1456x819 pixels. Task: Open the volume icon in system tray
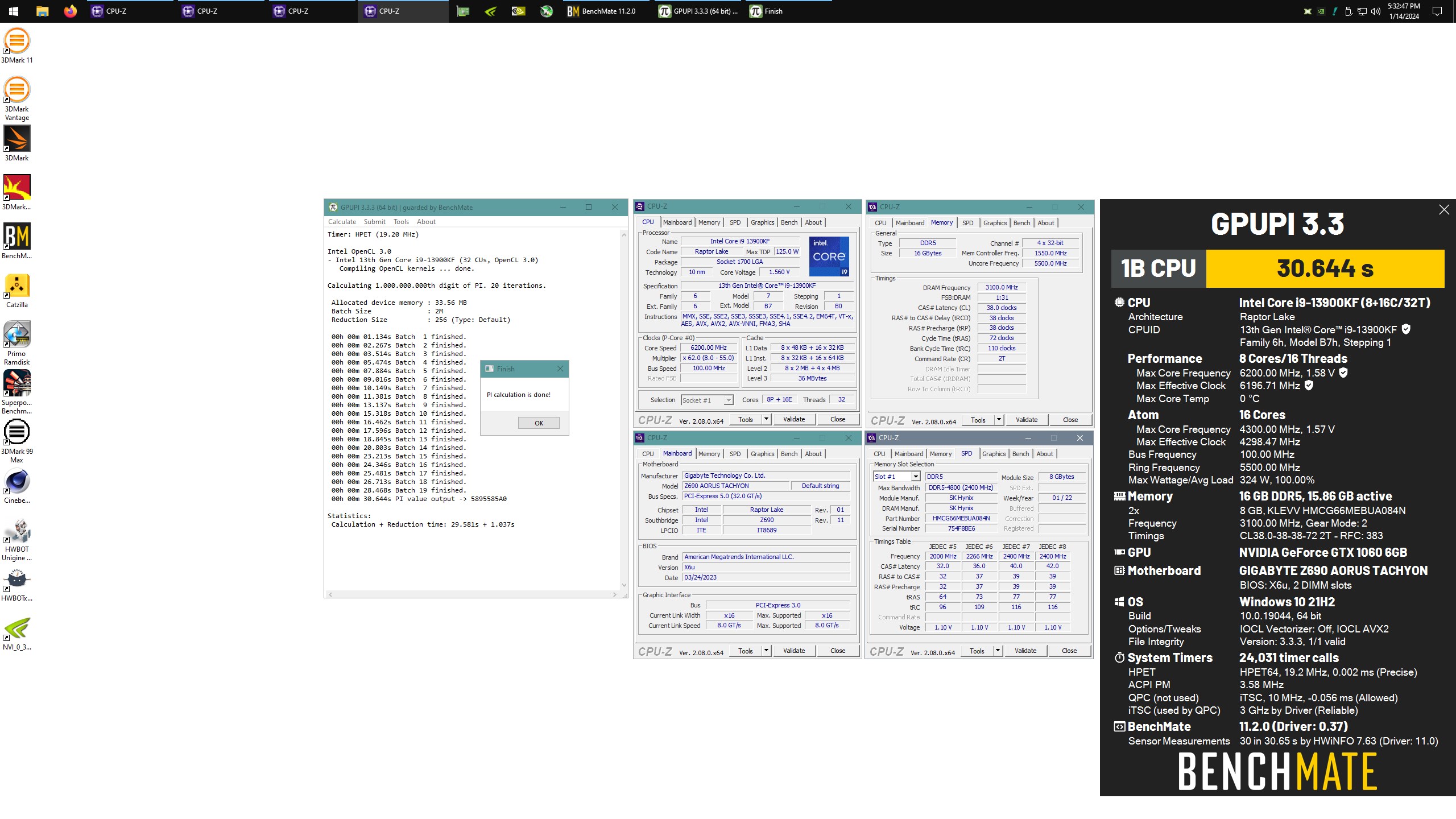tap(1375, 11)
